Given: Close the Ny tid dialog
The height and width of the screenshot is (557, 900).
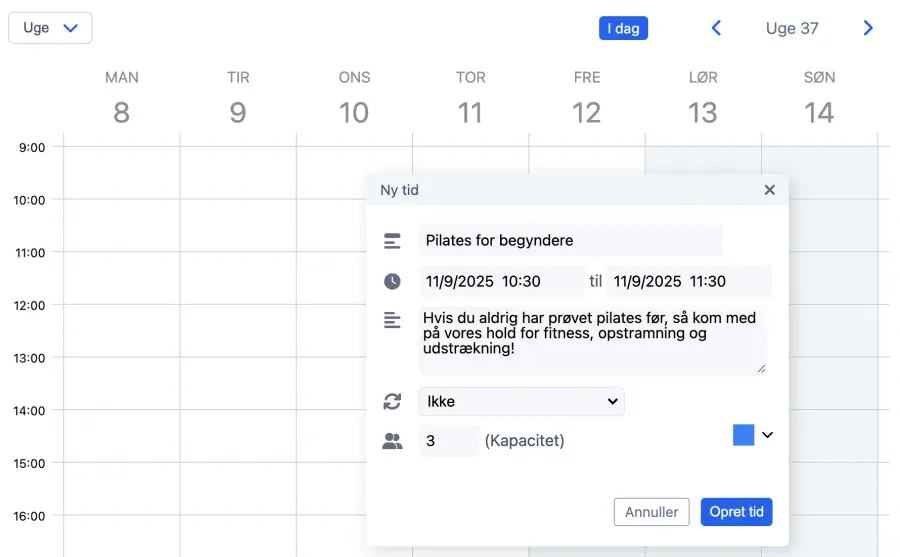Looking at the screenshot, I should point(769,190).
